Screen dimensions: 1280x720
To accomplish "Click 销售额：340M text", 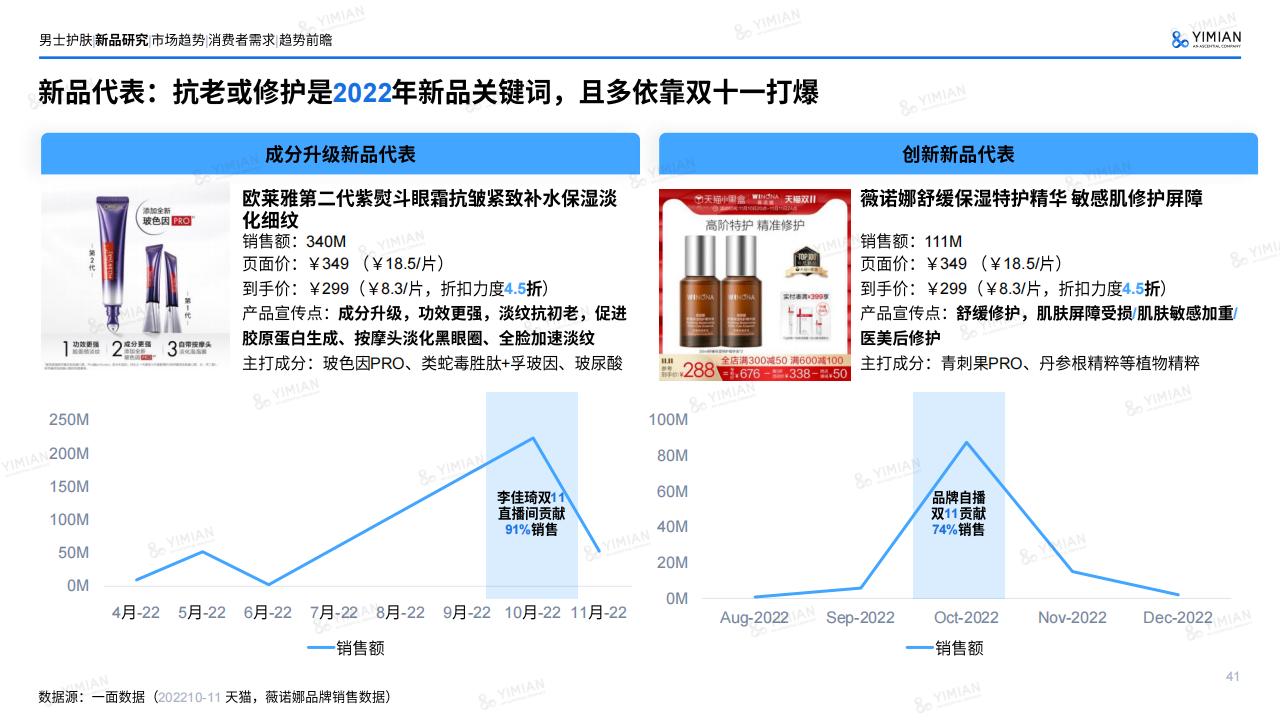I will (294, 241).
